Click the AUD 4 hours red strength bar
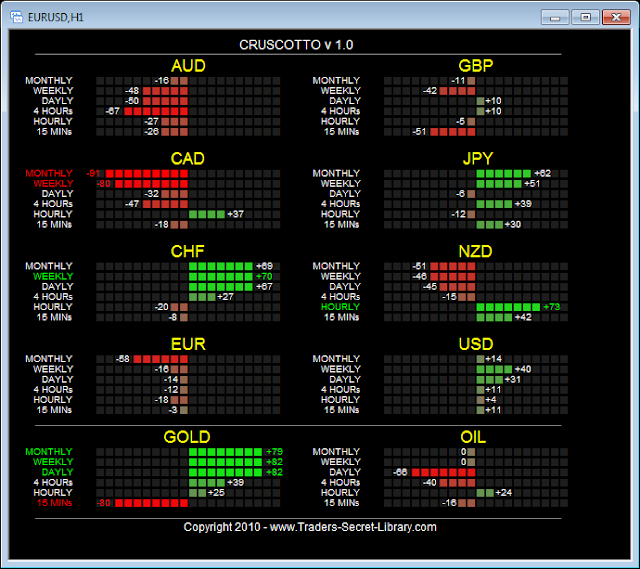The width and height of the screenshot is (640, 569). click(x=156, y=111)
